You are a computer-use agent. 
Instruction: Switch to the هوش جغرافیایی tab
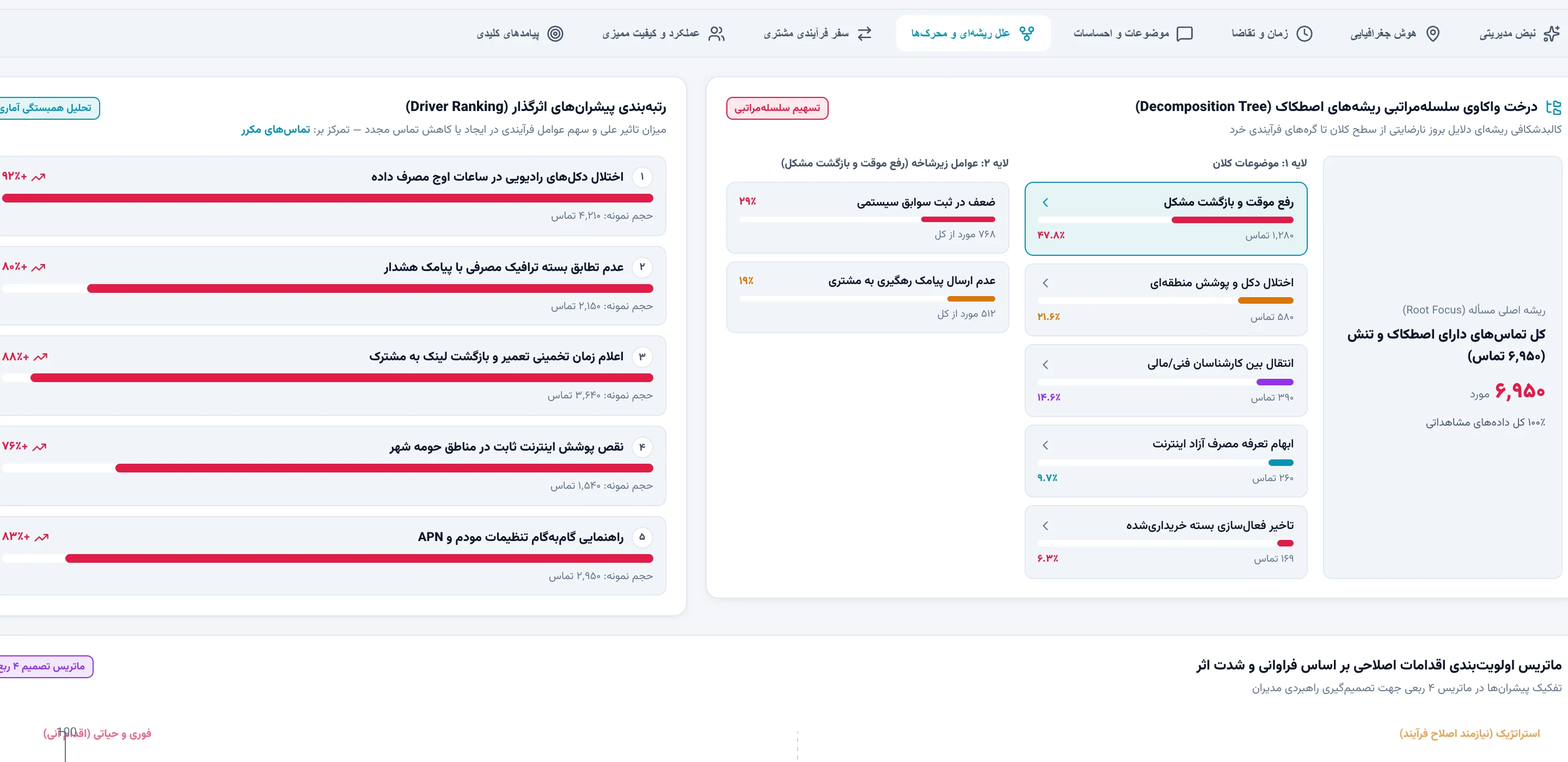coord(1395,34)
